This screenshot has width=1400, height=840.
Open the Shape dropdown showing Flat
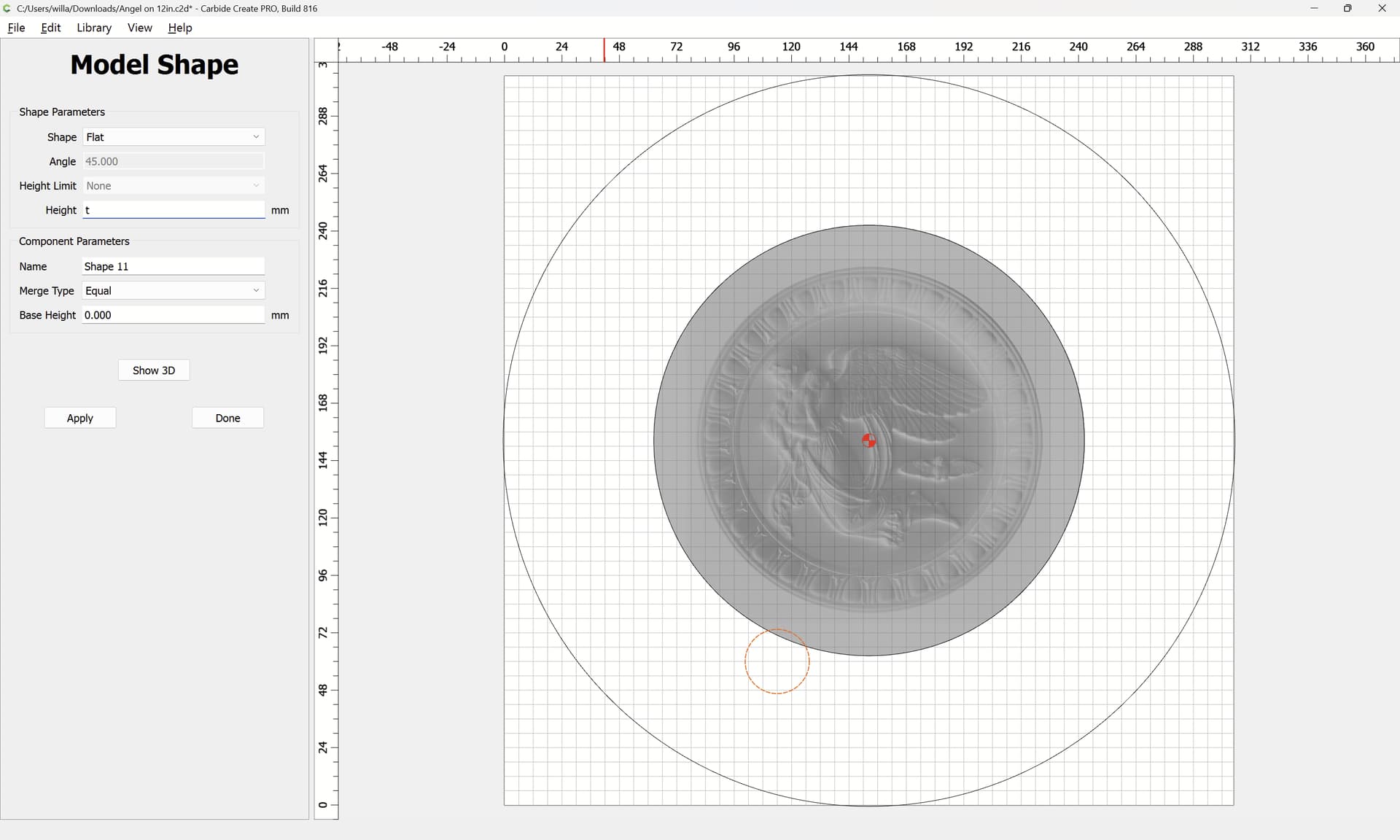pos(174,137)
